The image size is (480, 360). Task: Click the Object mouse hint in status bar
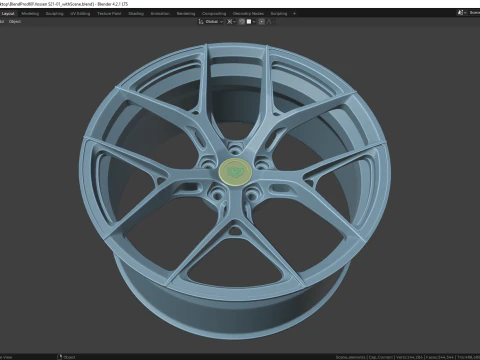[66, 357]
